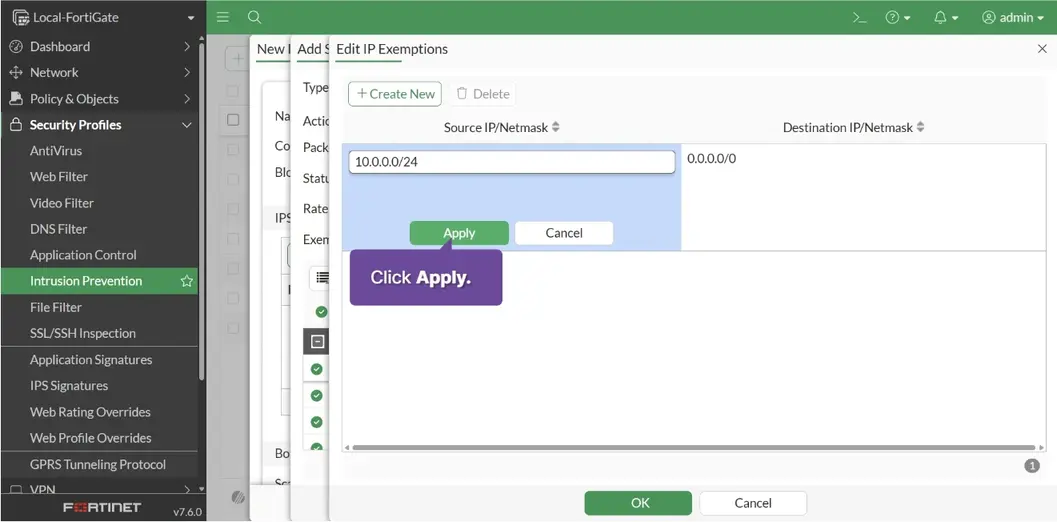Image resolution: width=1057 pixels, height=522 pixels.
Task: Click the bottom Cancel button beside OK
Action: coord(753,503)
